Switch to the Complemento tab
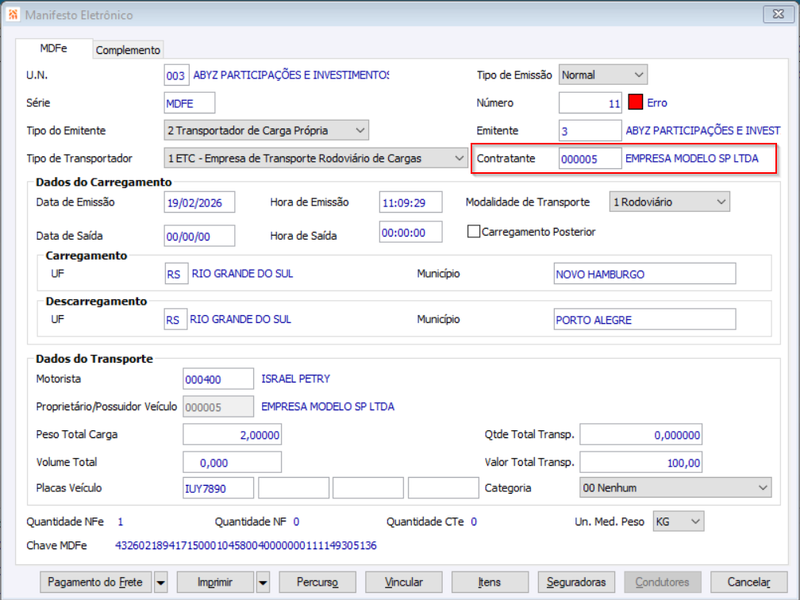This screenshot has height=600, width=800. pos(128,50)
